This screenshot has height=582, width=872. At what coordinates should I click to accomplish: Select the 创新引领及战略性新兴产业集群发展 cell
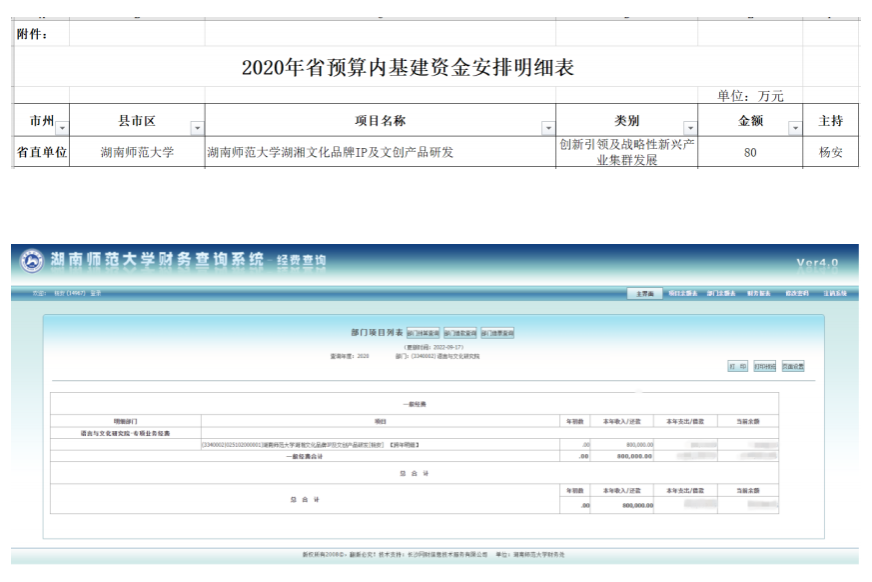(x=627, y=152)
